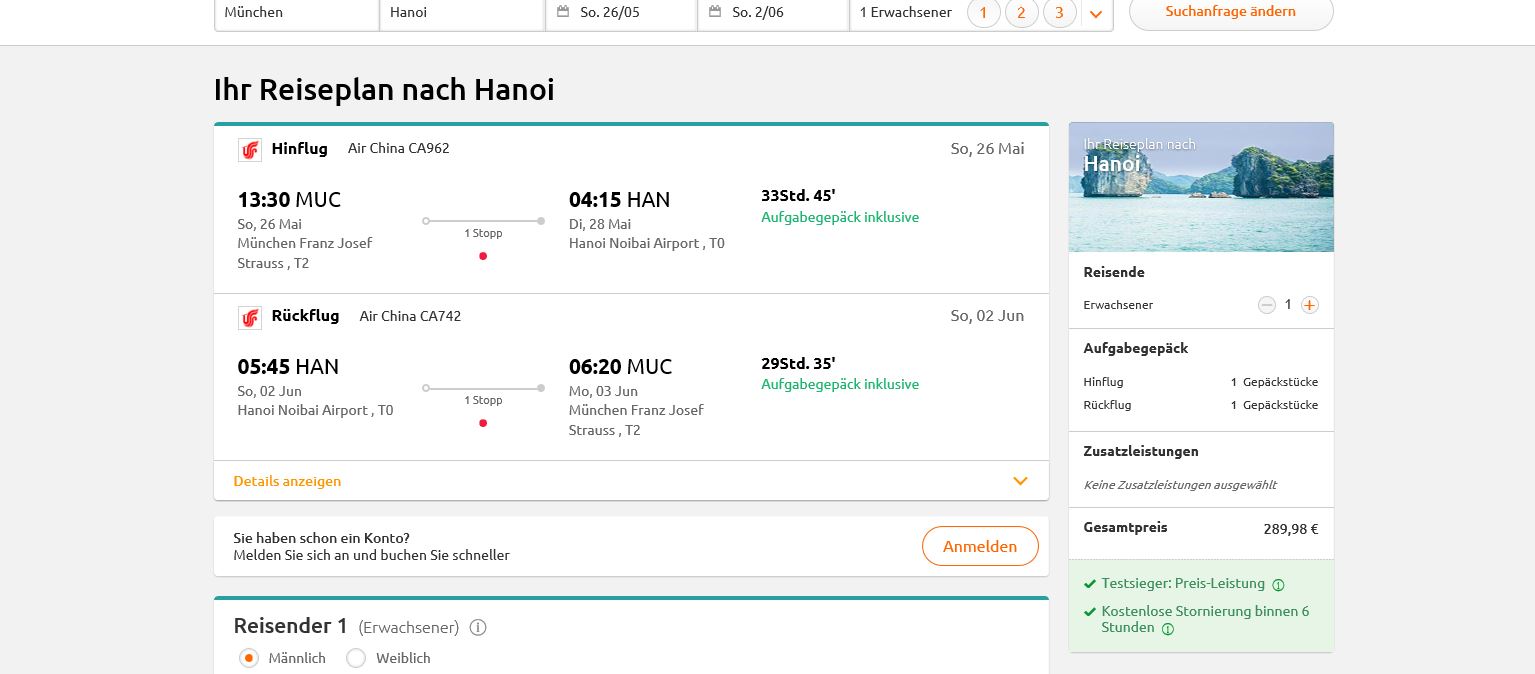This screenshot has height=674, width=1535.
Task: Click the 05:45 HAN departure time
Action: click(288, 367)
